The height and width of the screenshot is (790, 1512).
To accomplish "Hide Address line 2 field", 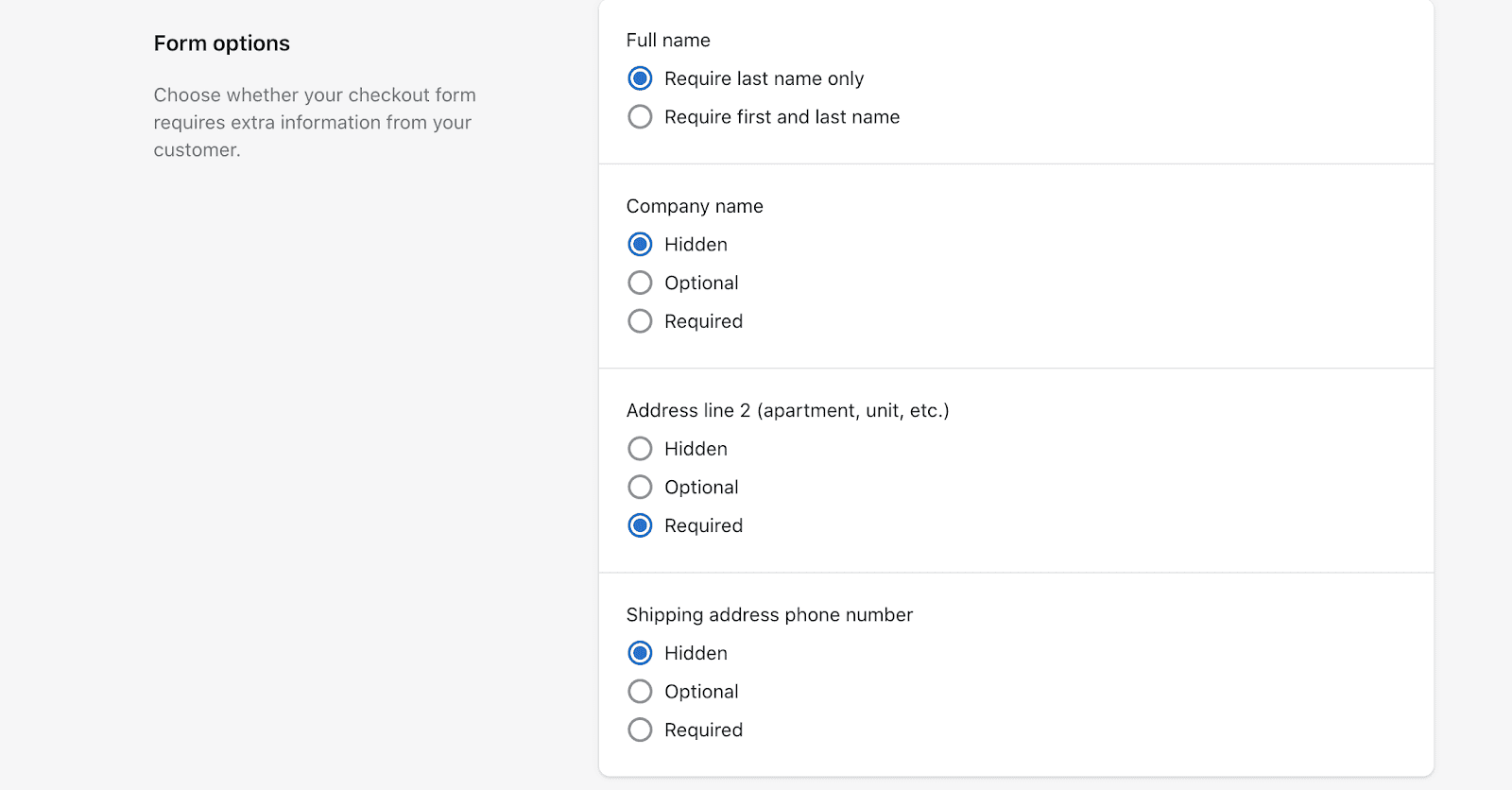I will pyautogui.click(x=640, y=448).
